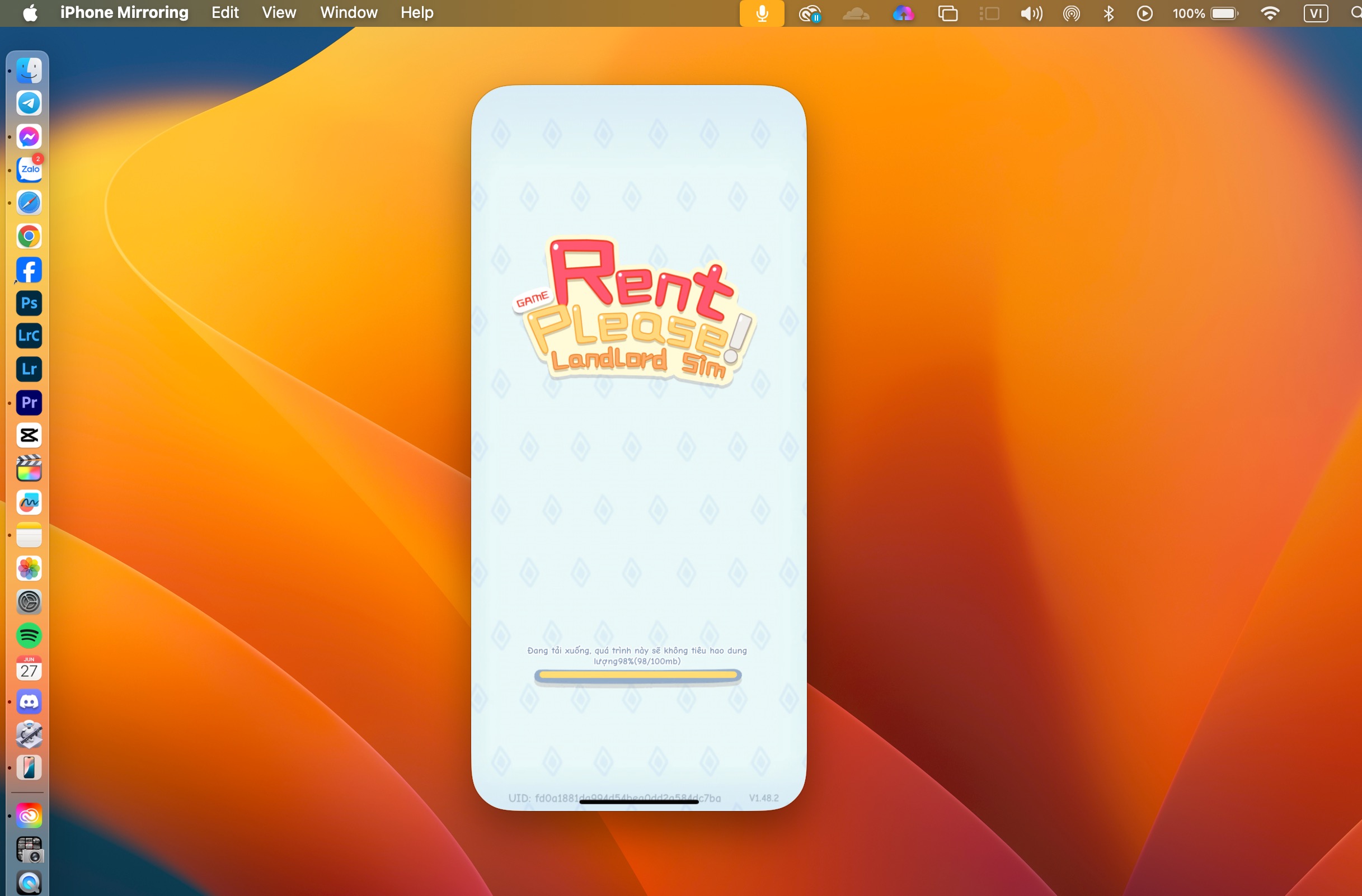Open Spotify from the dock

[x=29, y=635]
